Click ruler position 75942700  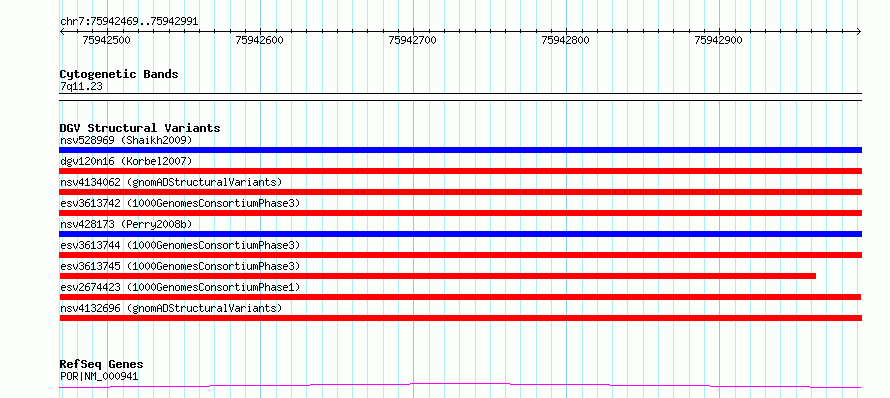pyautogui.click(x=413, y=40)
